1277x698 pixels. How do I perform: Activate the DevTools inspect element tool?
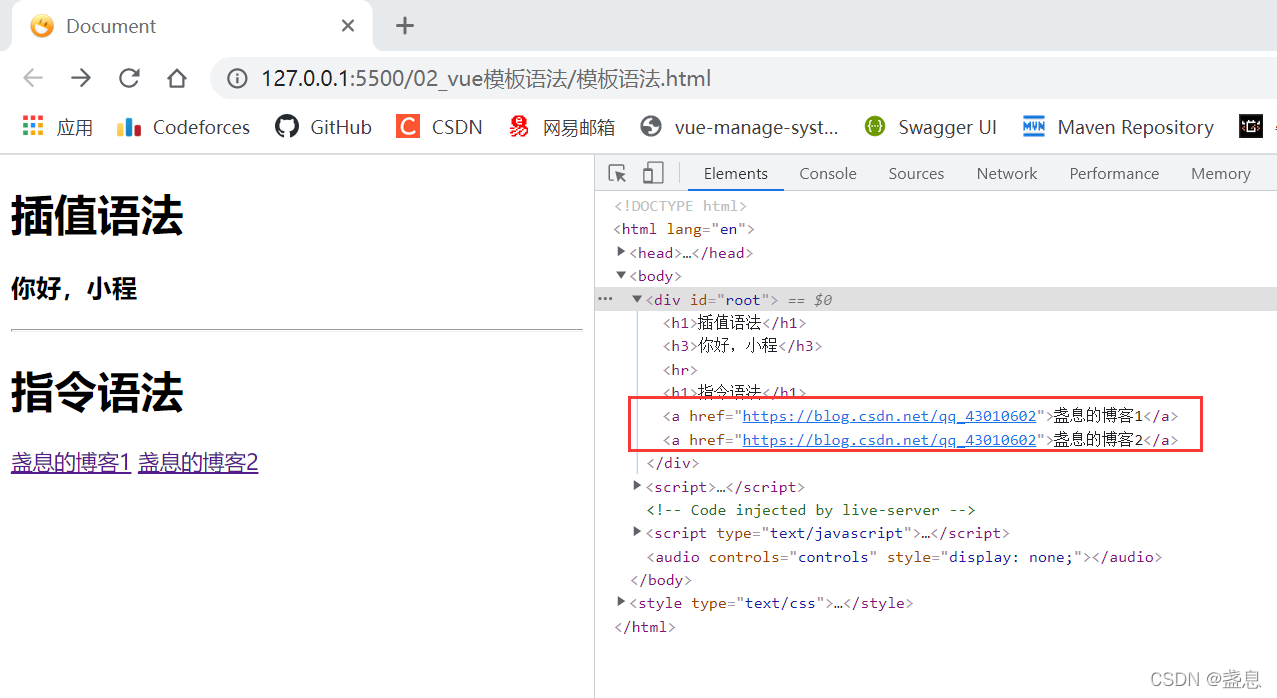coord(618,173)
